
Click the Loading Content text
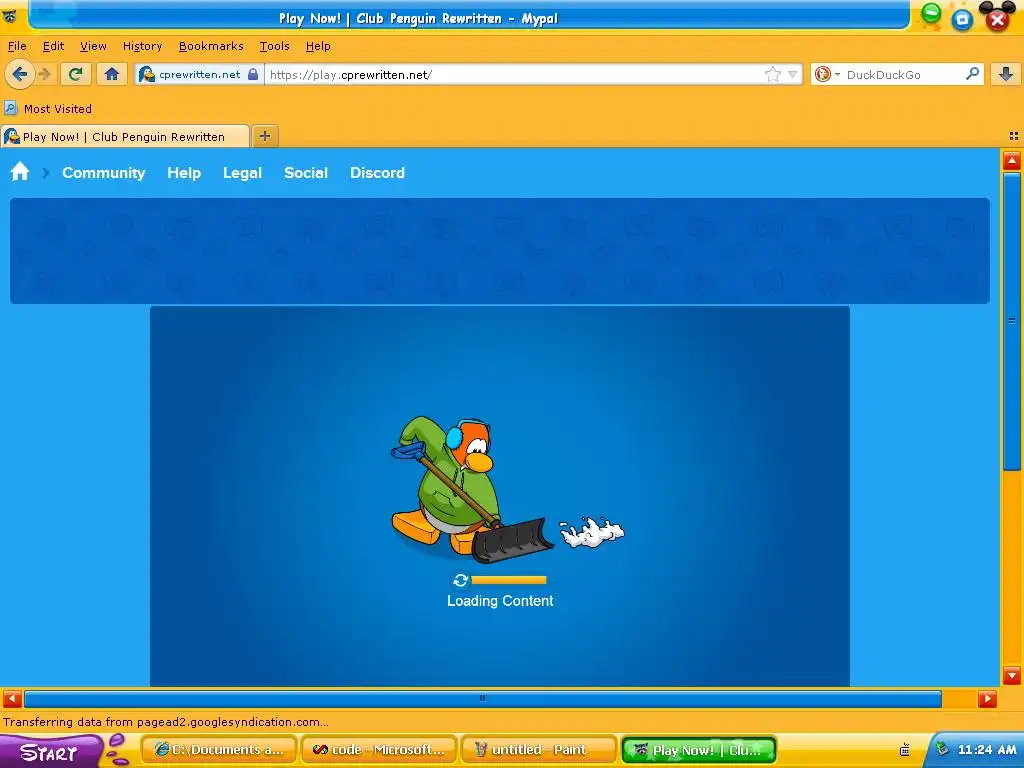[x=500, y=601]
